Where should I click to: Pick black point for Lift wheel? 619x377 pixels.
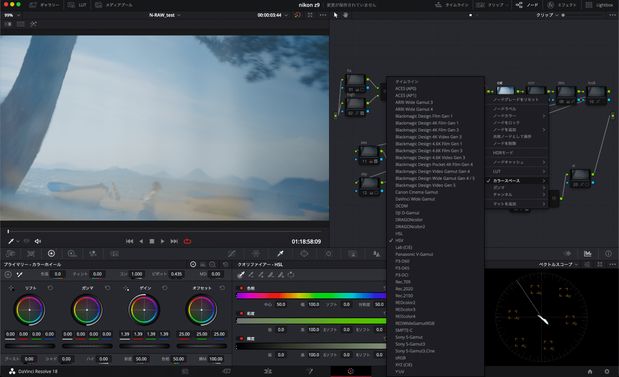[x=11, y=288]
